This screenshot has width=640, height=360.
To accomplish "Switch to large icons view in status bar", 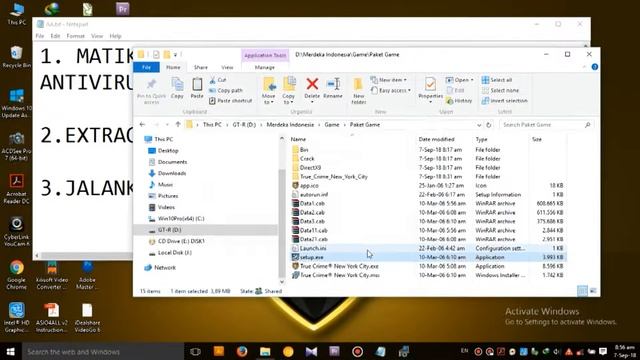I will pos(593,291).
